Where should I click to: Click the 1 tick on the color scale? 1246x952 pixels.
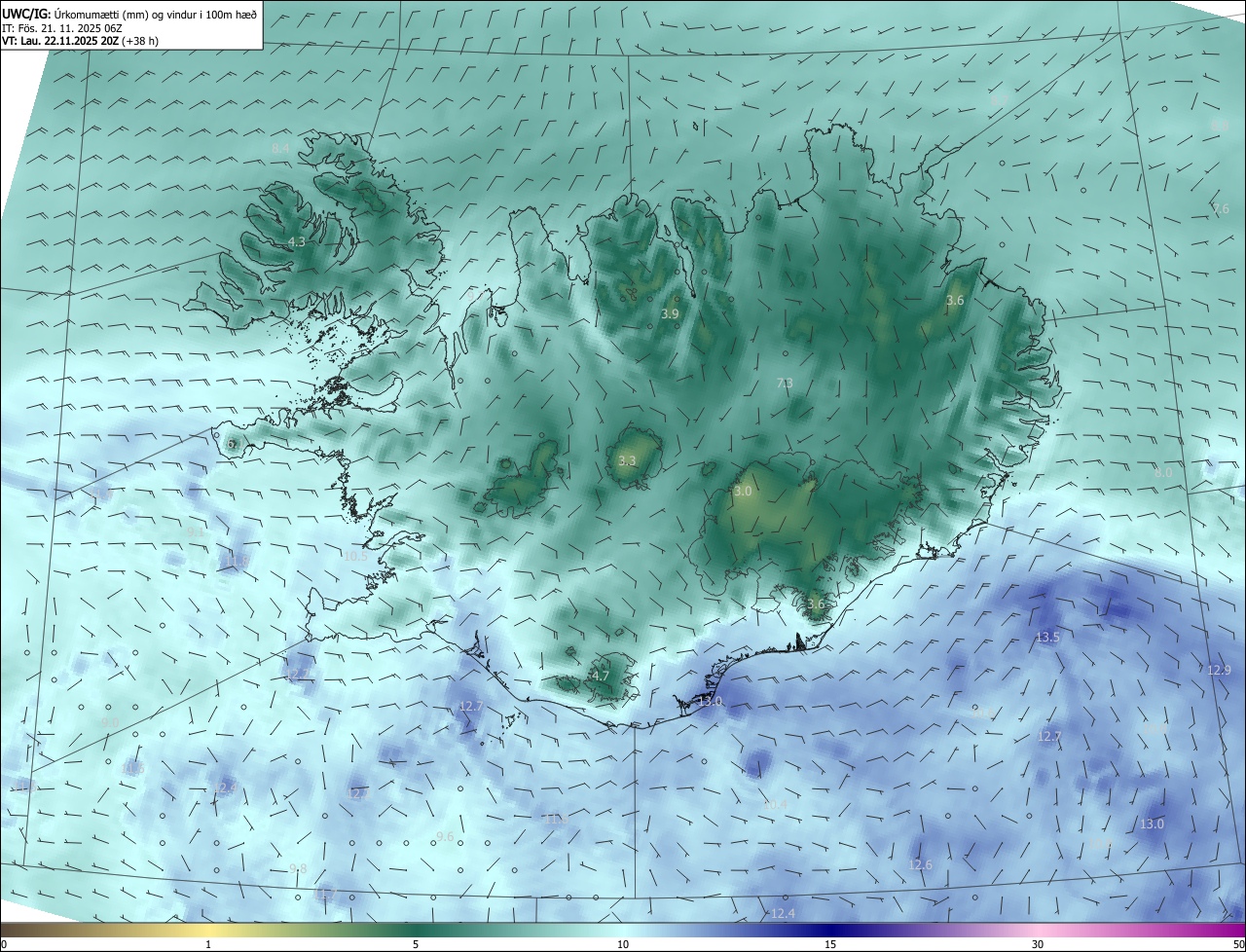[208, 944]
